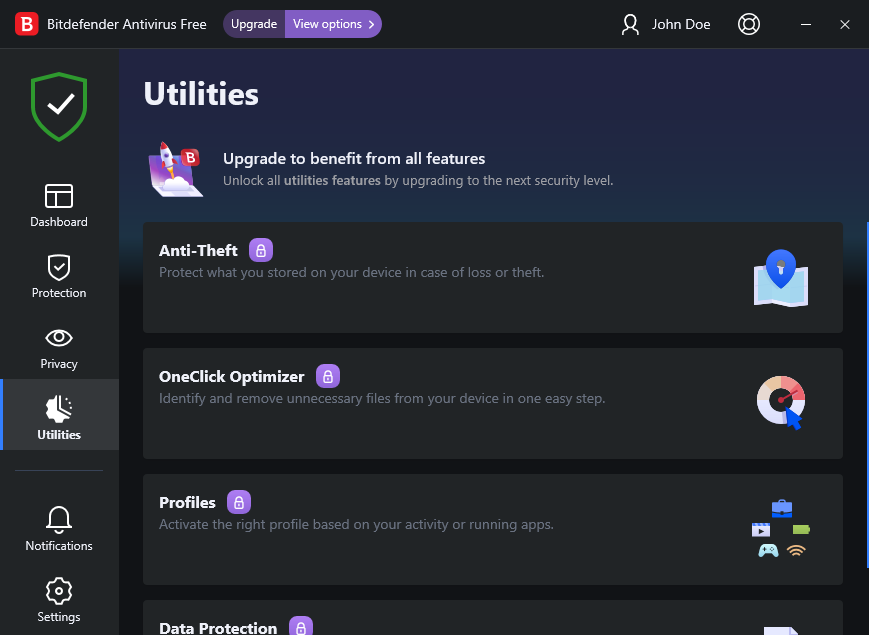
Task: Click the OneClick Optimizer lock badge
Action: point(328,376)
